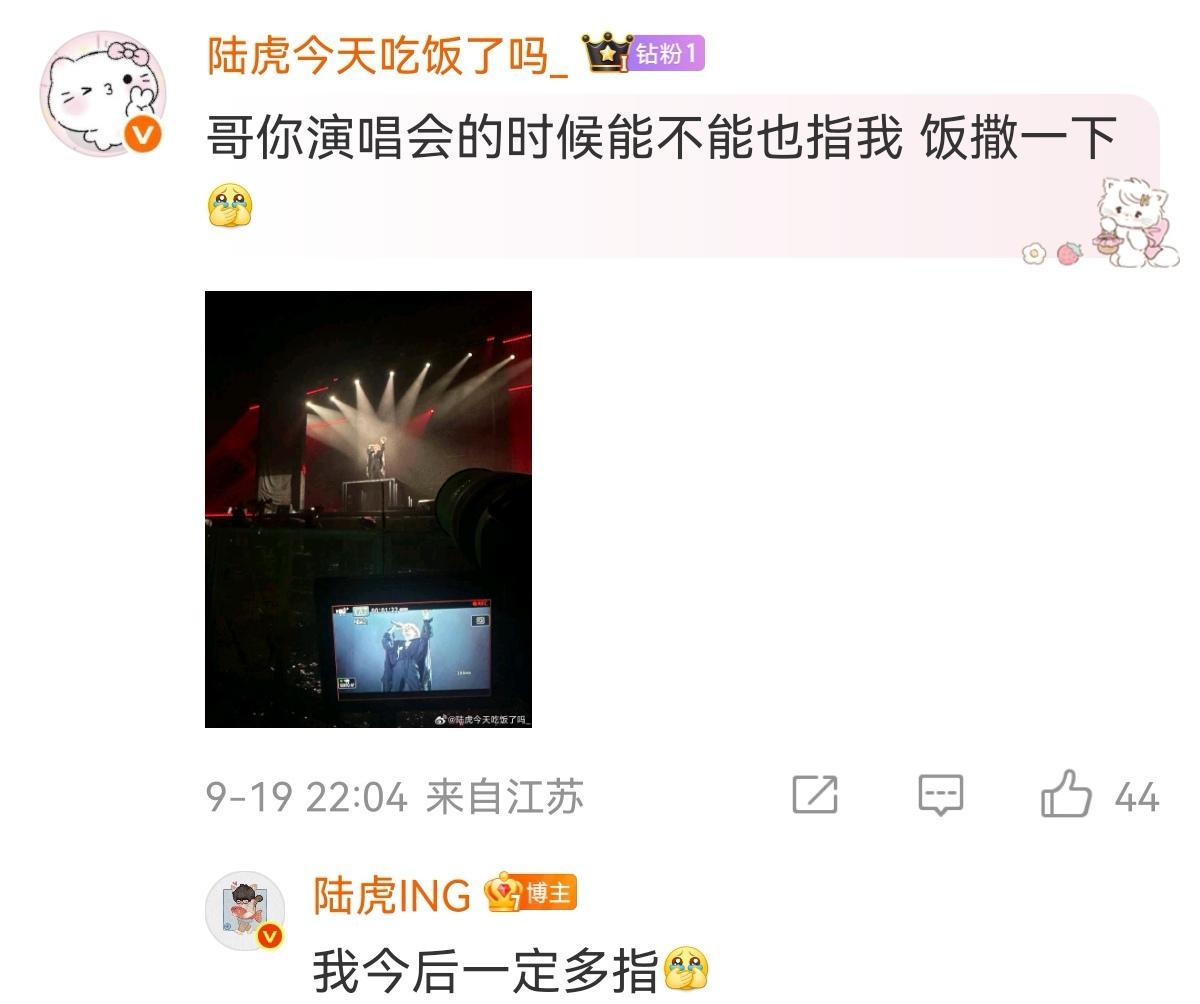Tap the crying emoji in the comment
The width and height of the screenshot is (1200, 1004).
coord(230,205)
